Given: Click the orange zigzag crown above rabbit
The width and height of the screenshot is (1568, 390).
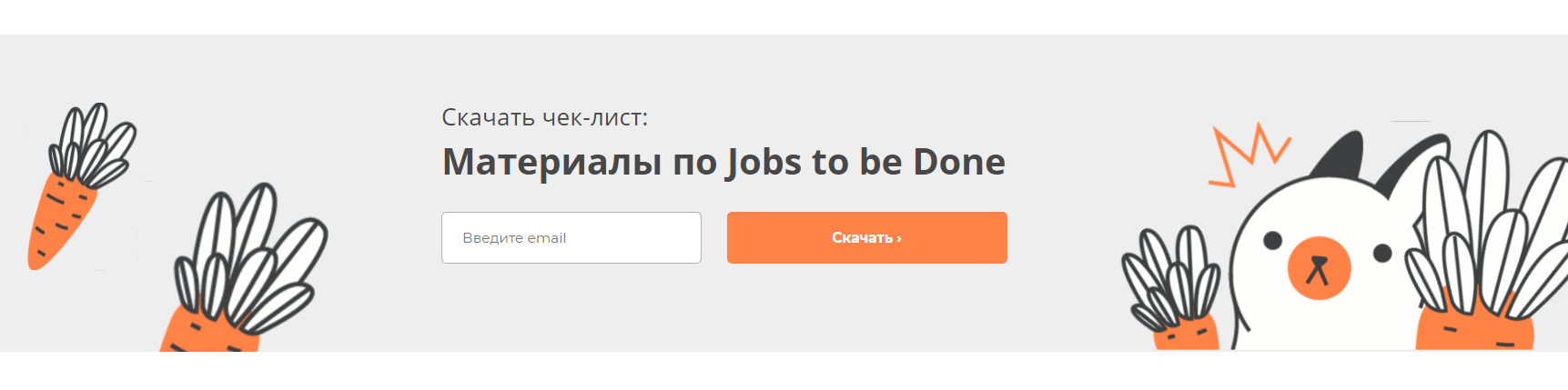Looking at the screenshot, I should pos(1247,155).
